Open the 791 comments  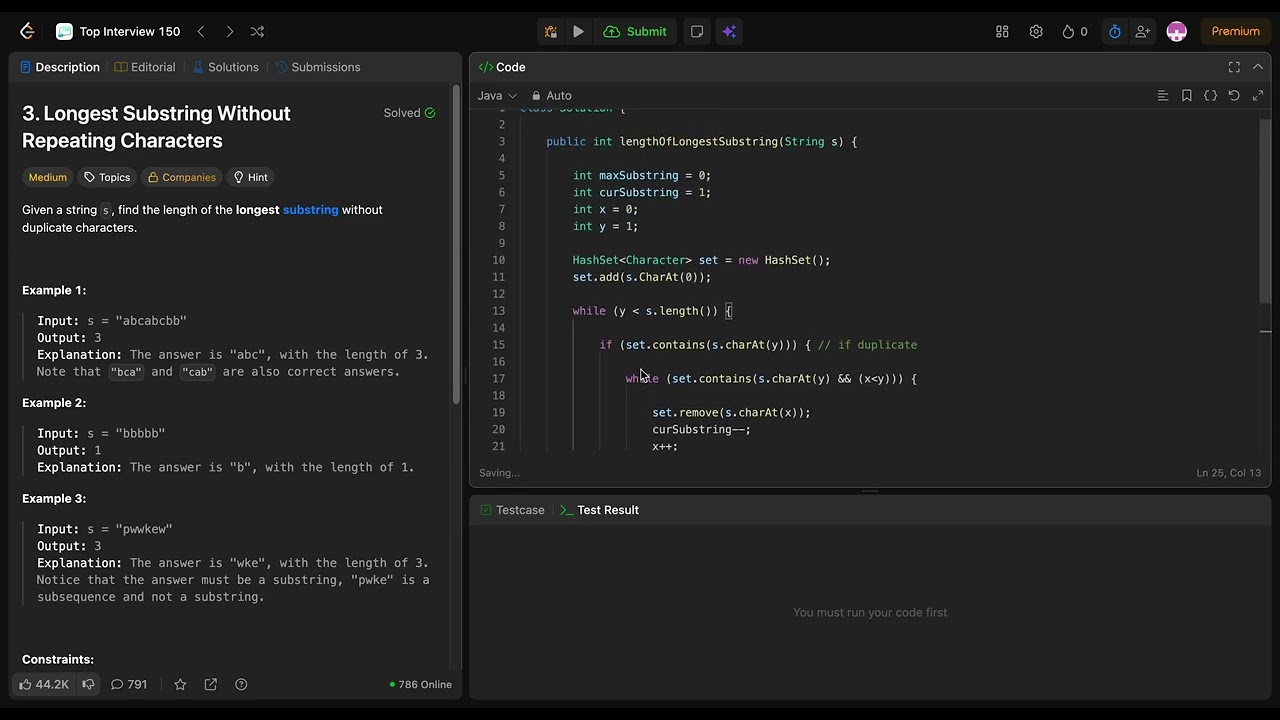[129, 684]
